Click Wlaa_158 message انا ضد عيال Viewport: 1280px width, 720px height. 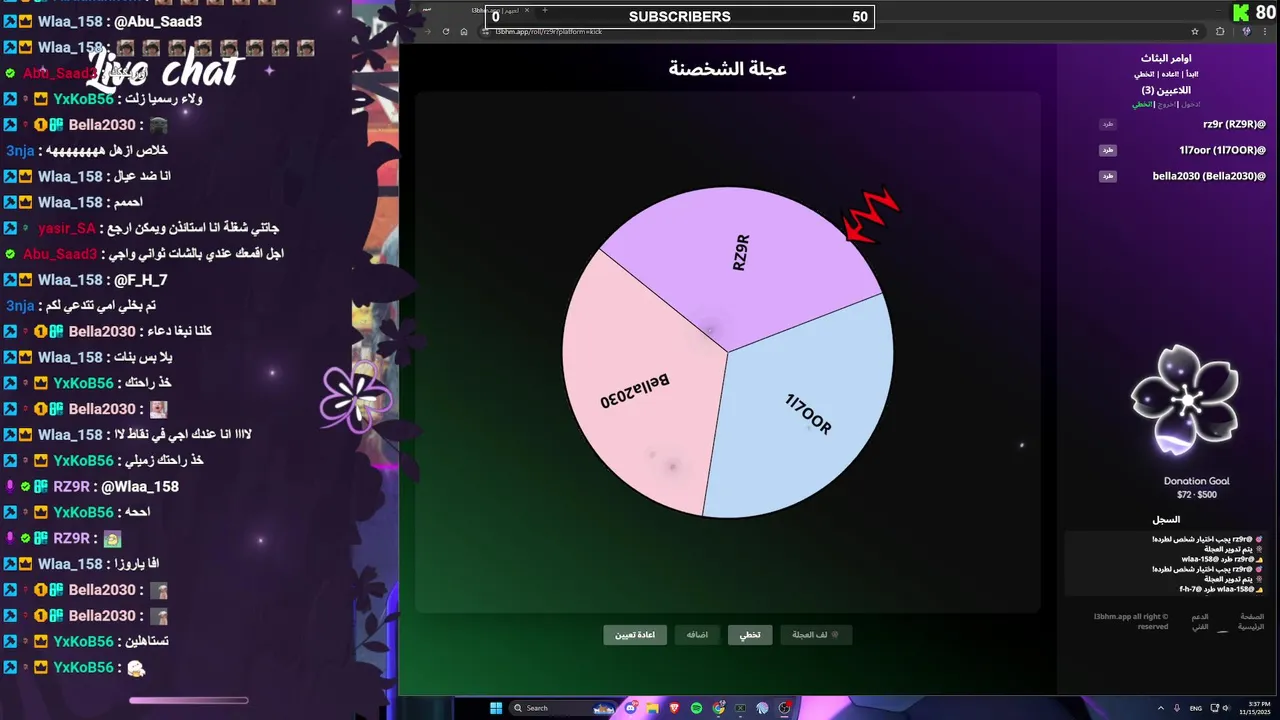[143, 176]
